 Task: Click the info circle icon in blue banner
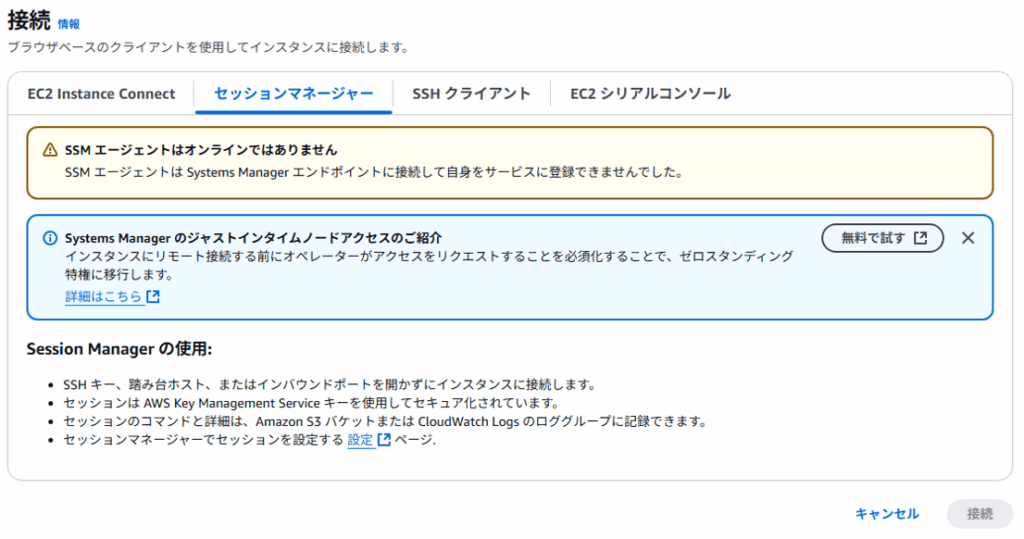click(50, 238)
